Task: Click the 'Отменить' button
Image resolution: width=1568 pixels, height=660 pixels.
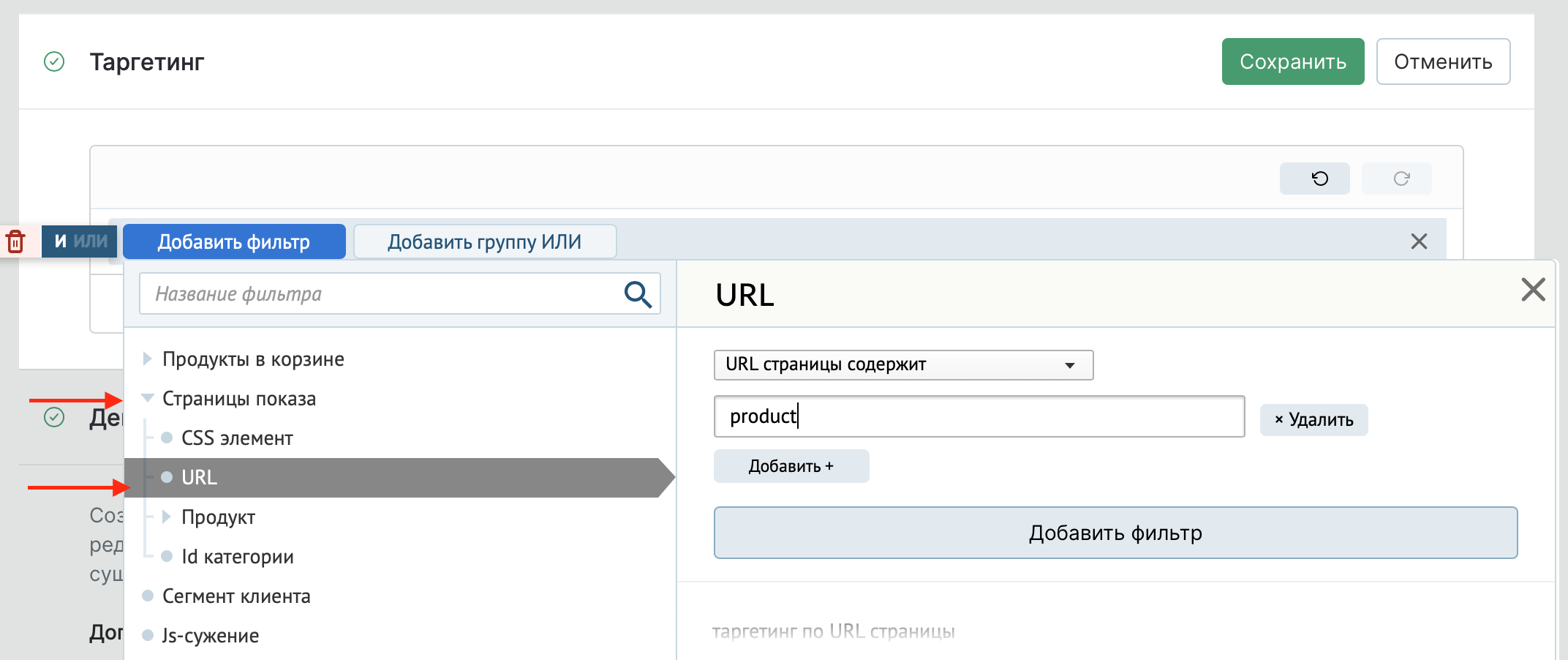Action: [x=1443, y=61]
